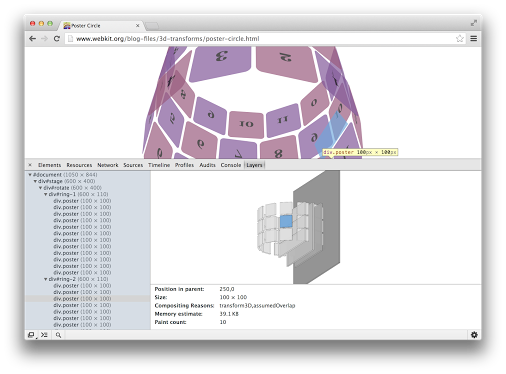Click the search magnifier icon
Image resolution: width=506 pixels, height=374 pixels.
[58, 335]
